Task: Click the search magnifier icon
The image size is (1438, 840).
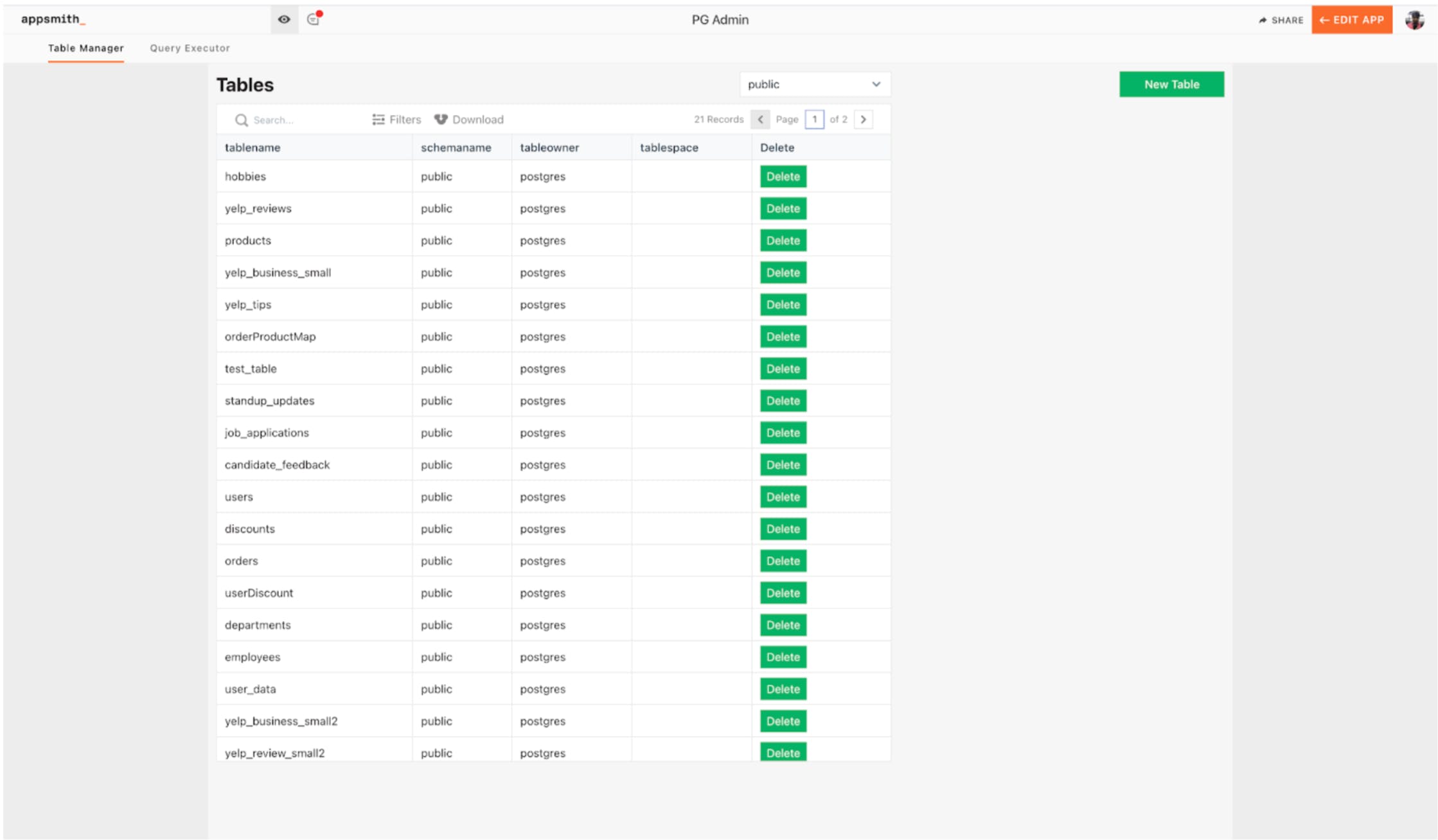Action: [x=241, y=120]
